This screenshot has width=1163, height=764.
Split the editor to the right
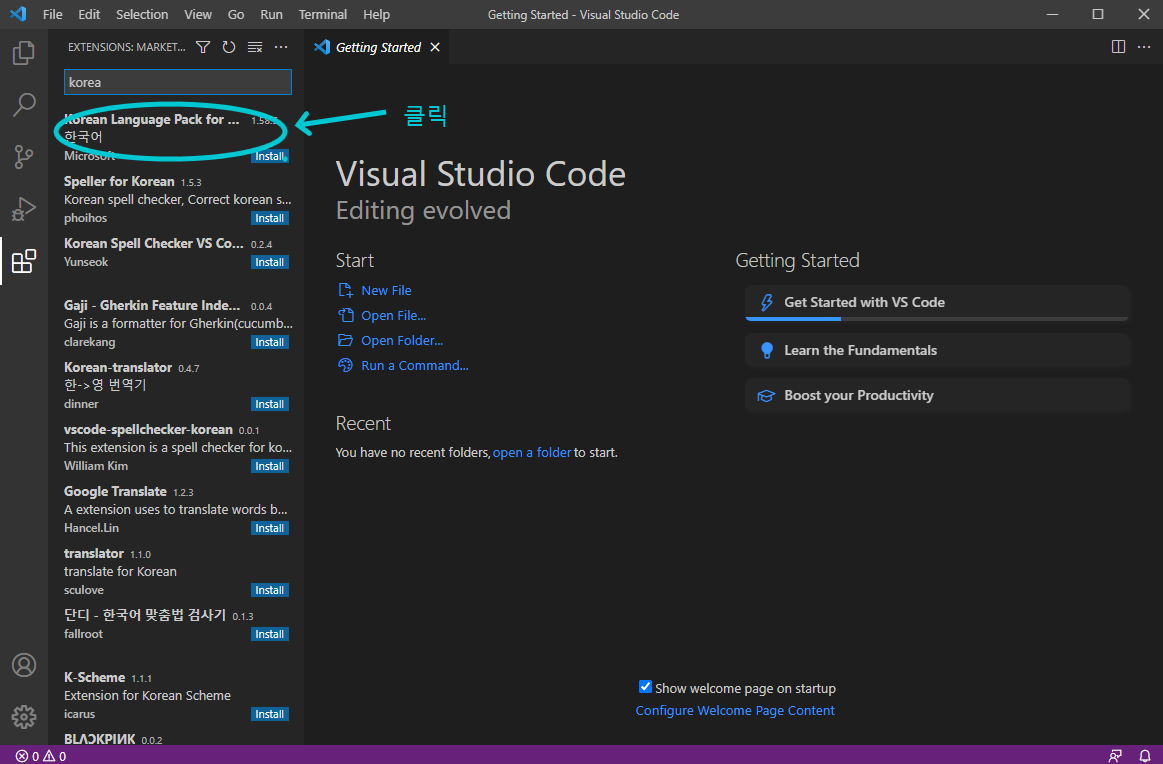click(1118, 47)
